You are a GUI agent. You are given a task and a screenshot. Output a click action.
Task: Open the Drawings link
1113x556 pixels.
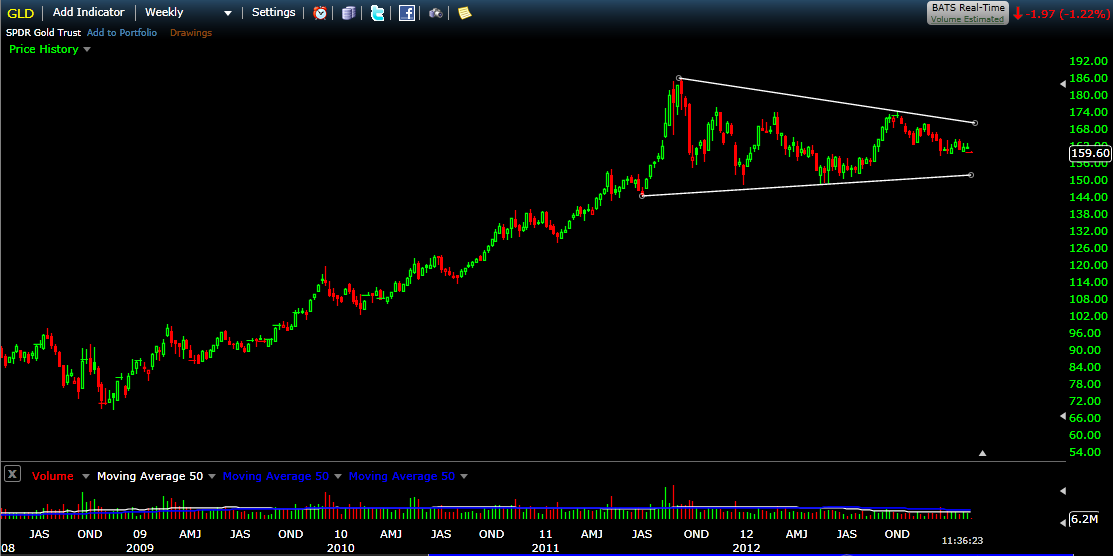[x=191, y=33]
